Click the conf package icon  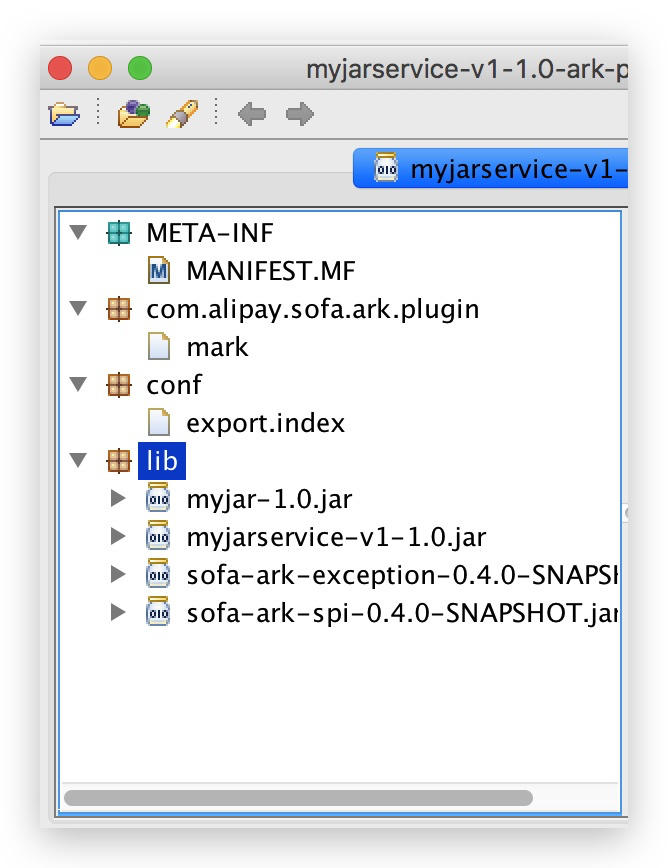pyautogui.click(x=118, y=385)
